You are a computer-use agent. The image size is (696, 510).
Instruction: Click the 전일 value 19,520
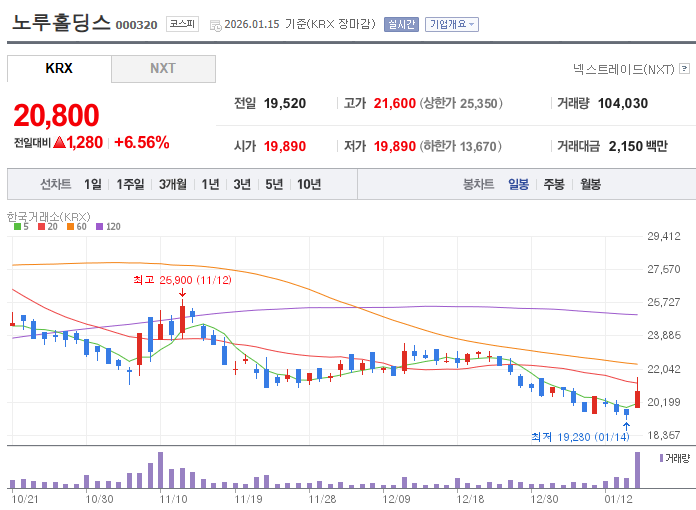(x=285, y=103)
